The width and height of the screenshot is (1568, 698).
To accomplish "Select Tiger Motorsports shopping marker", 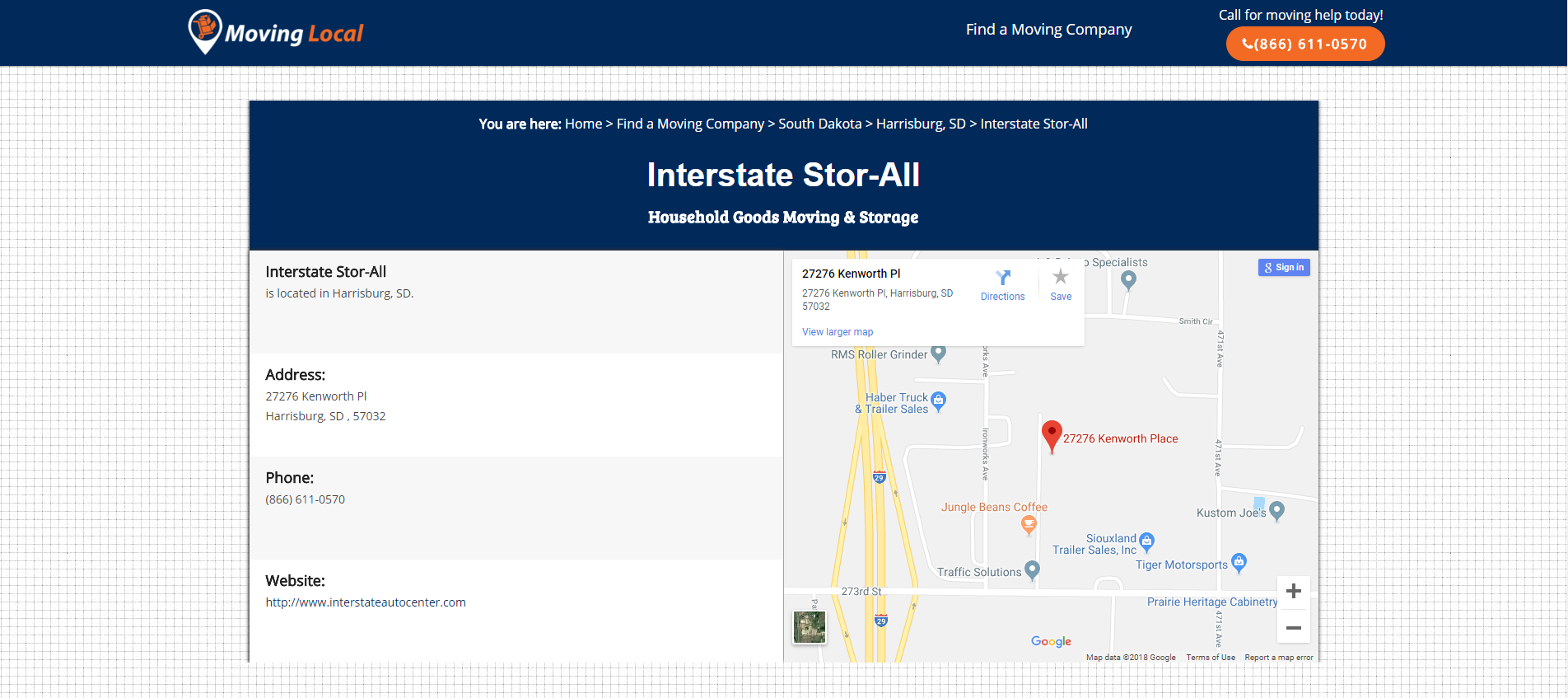I will click(x=1239, y=563).
